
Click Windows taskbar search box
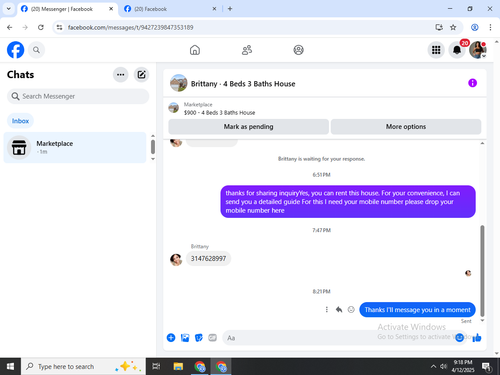(83, 367)
